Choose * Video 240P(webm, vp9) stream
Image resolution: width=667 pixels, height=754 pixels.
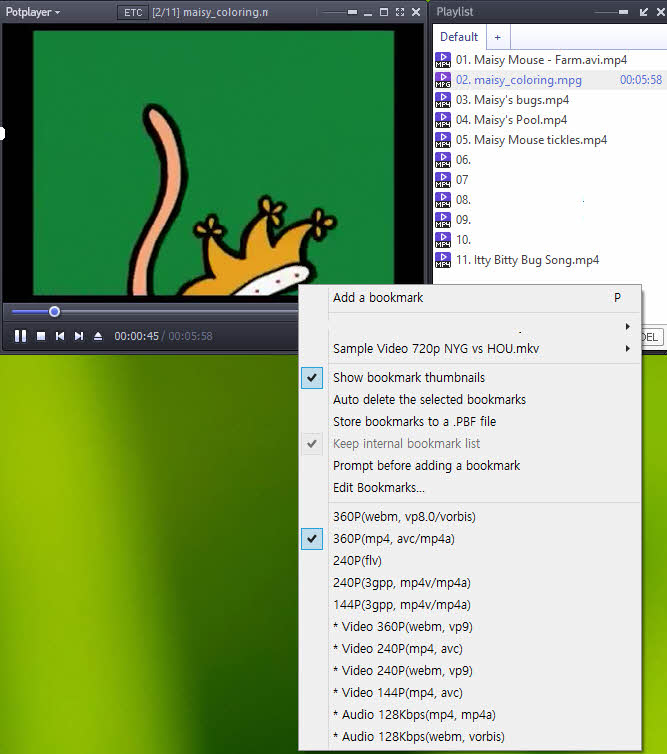point(470,671)
